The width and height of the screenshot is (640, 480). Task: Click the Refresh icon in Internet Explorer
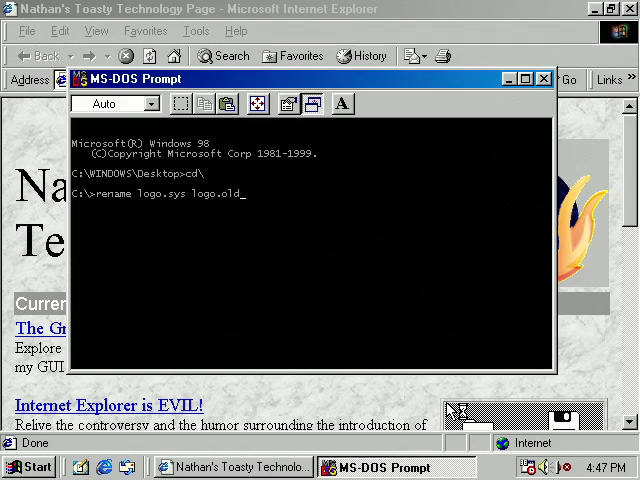tap(149, 56)
